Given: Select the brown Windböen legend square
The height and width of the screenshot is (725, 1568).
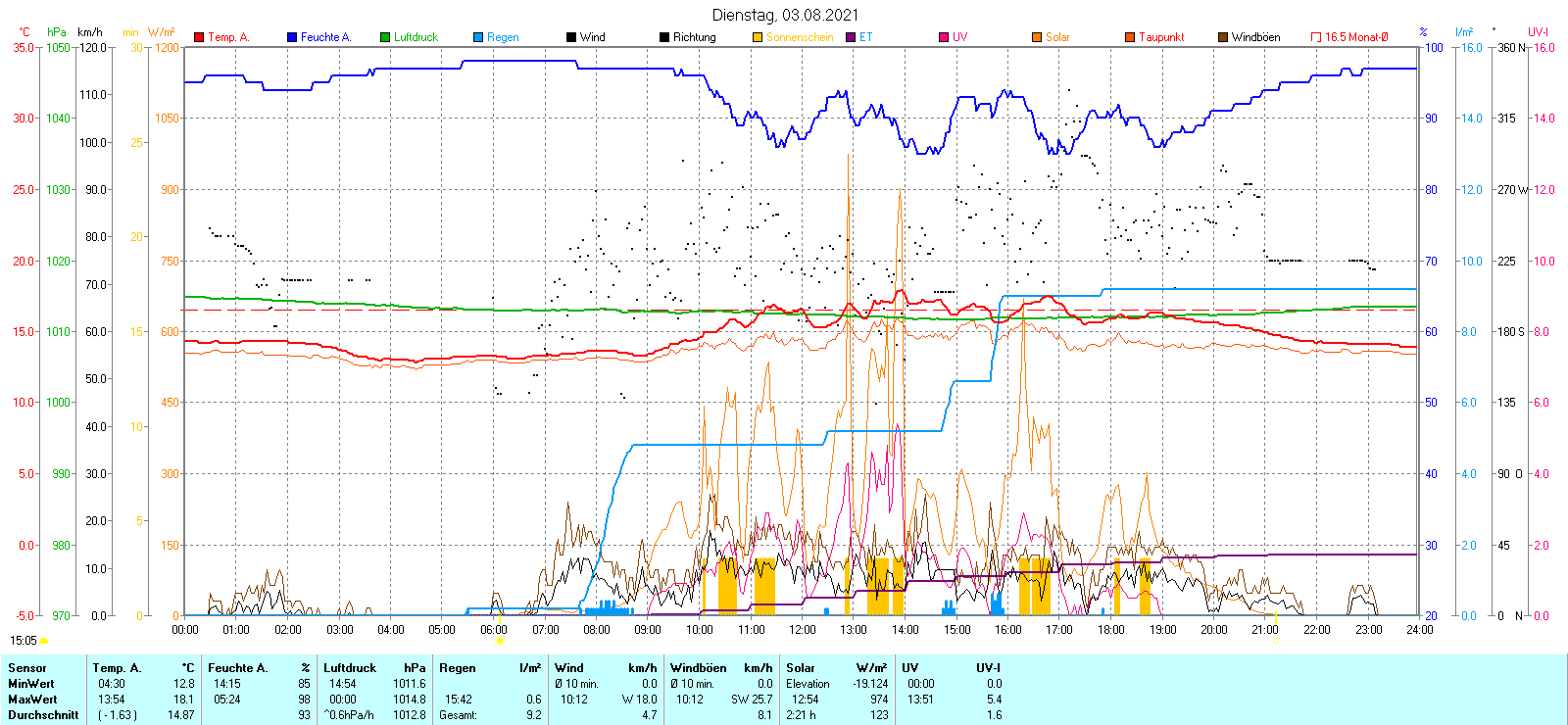Looking at the screenshot, I should (x=1223, y=37).
